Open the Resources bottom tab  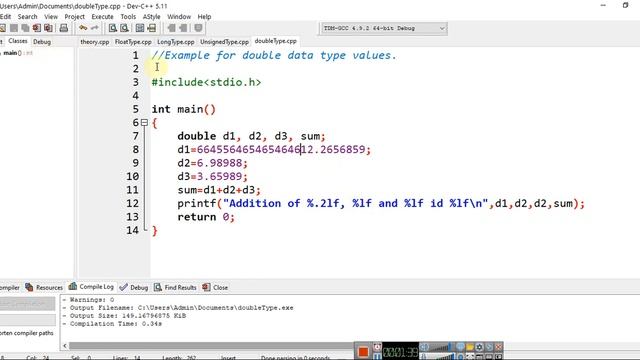coord(44,287)
